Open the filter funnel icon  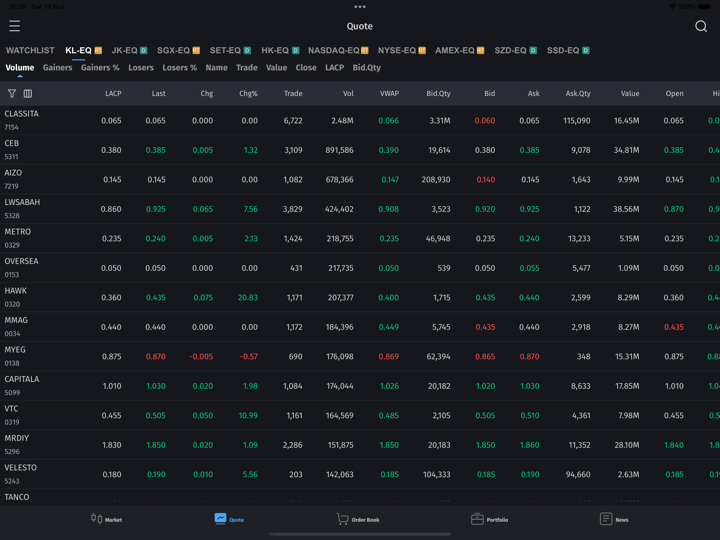(x=12, y=94)
